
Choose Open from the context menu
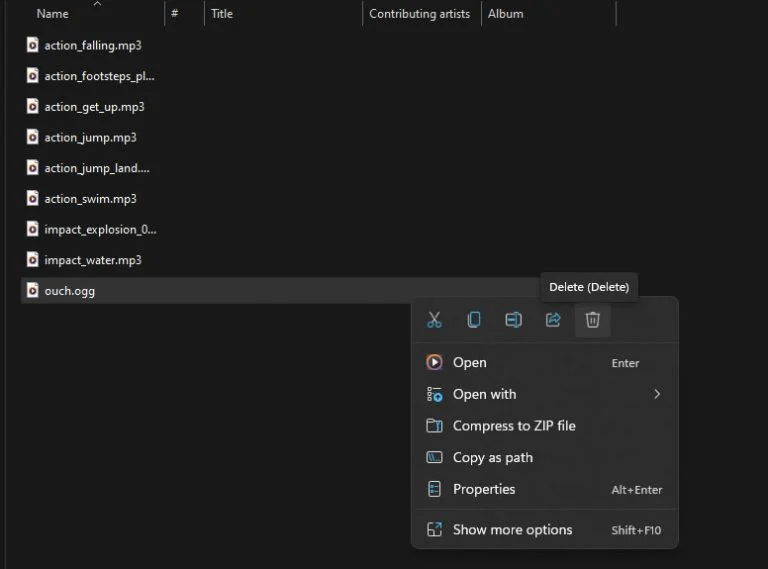point(470,363)
